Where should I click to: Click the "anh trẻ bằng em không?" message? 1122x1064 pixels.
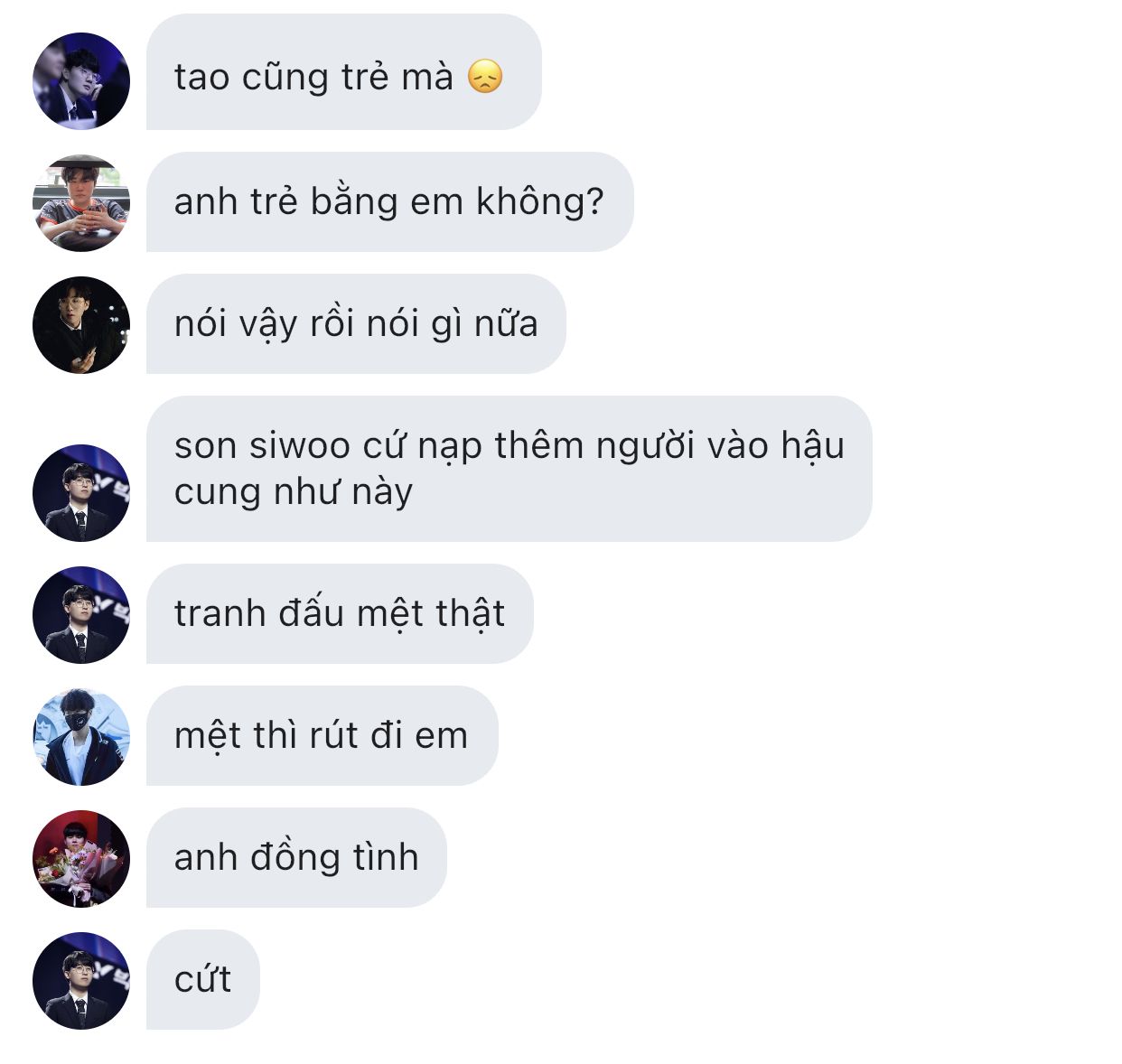click(389, 201)
